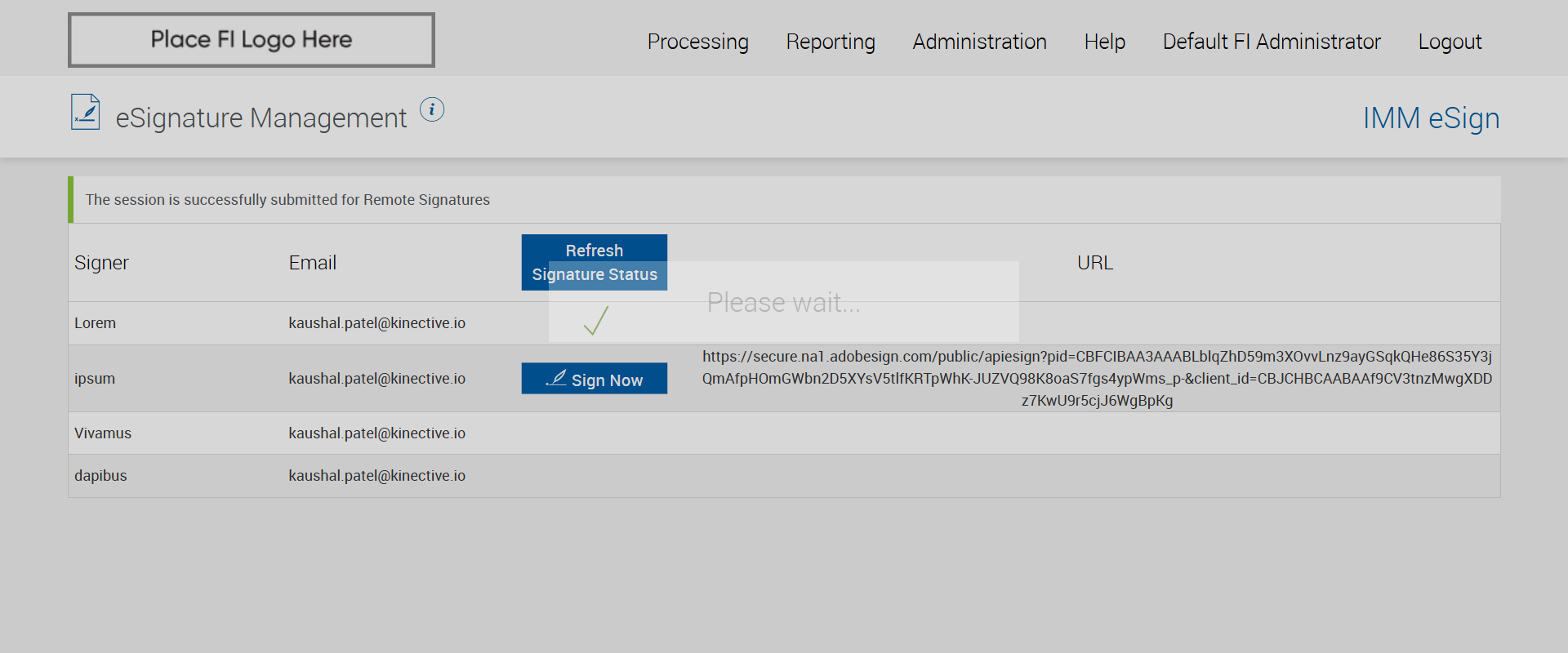
Task: Log out using the Logout link
Action: pyautogui.click(x=1450, y=42)
